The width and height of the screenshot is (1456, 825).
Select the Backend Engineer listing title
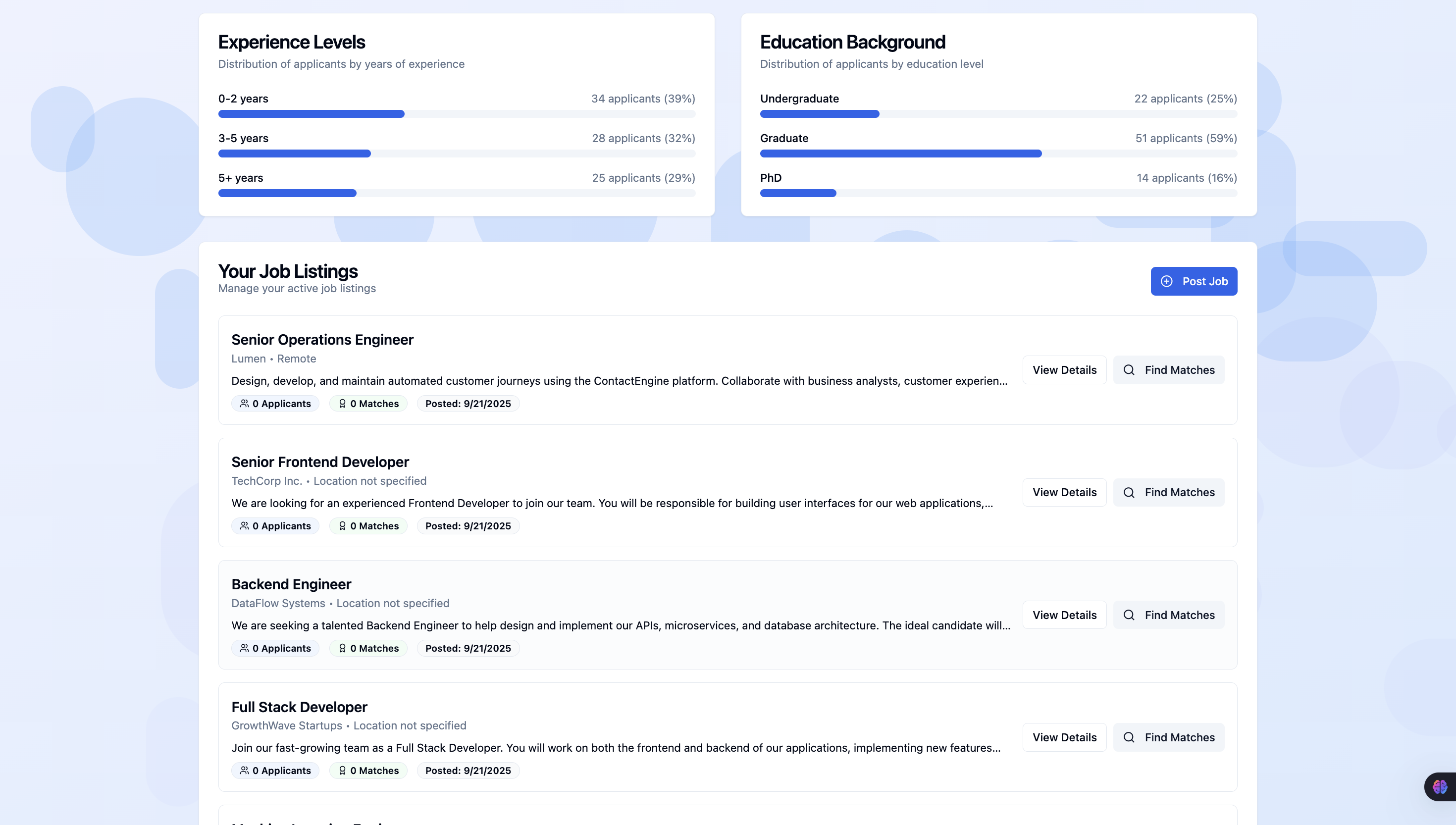click(291, 584)
